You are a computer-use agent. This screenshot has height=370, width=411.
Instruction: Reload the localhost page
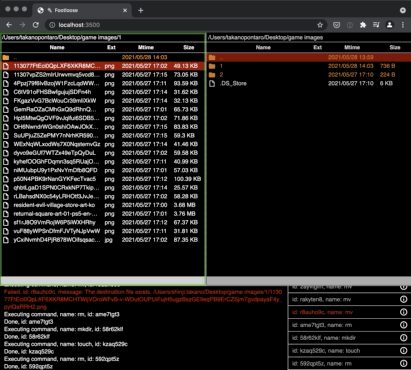(36, 25)
